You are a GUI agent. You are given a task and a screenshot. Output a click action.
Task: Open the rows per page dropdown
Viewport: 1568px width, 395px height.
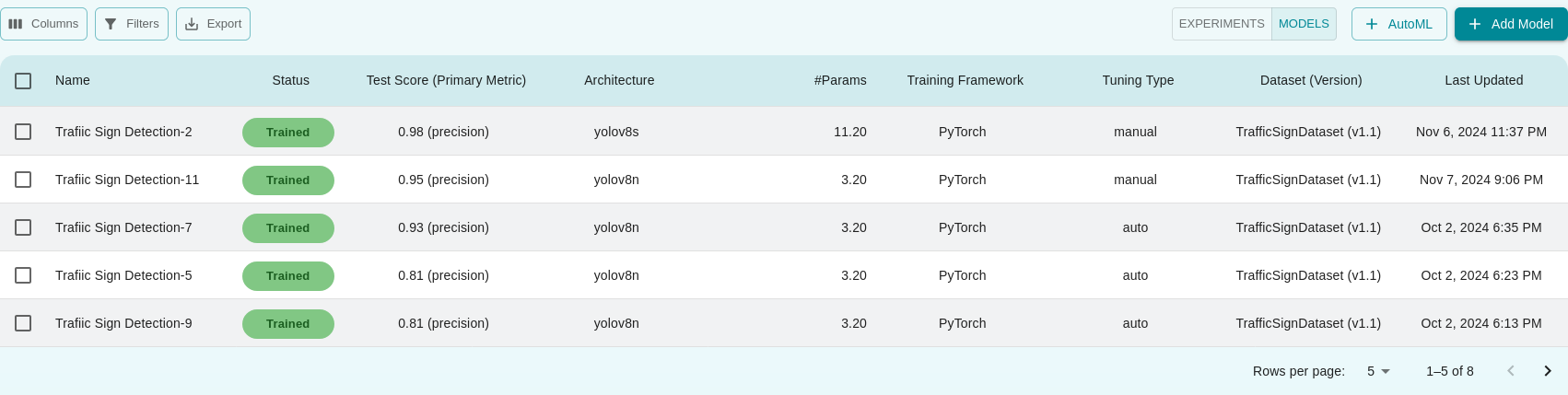tap(1378, 371)
